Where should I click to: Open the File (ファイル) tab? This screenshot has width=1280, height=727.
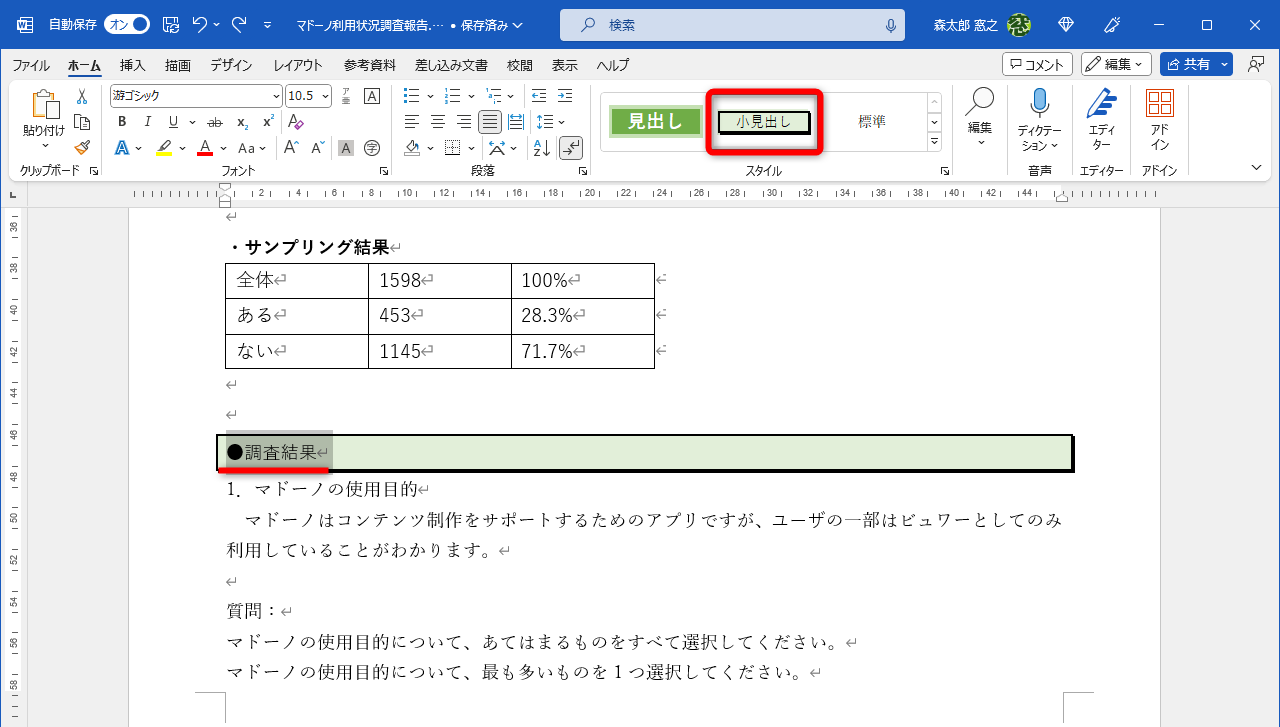click(x=31, y=65)
